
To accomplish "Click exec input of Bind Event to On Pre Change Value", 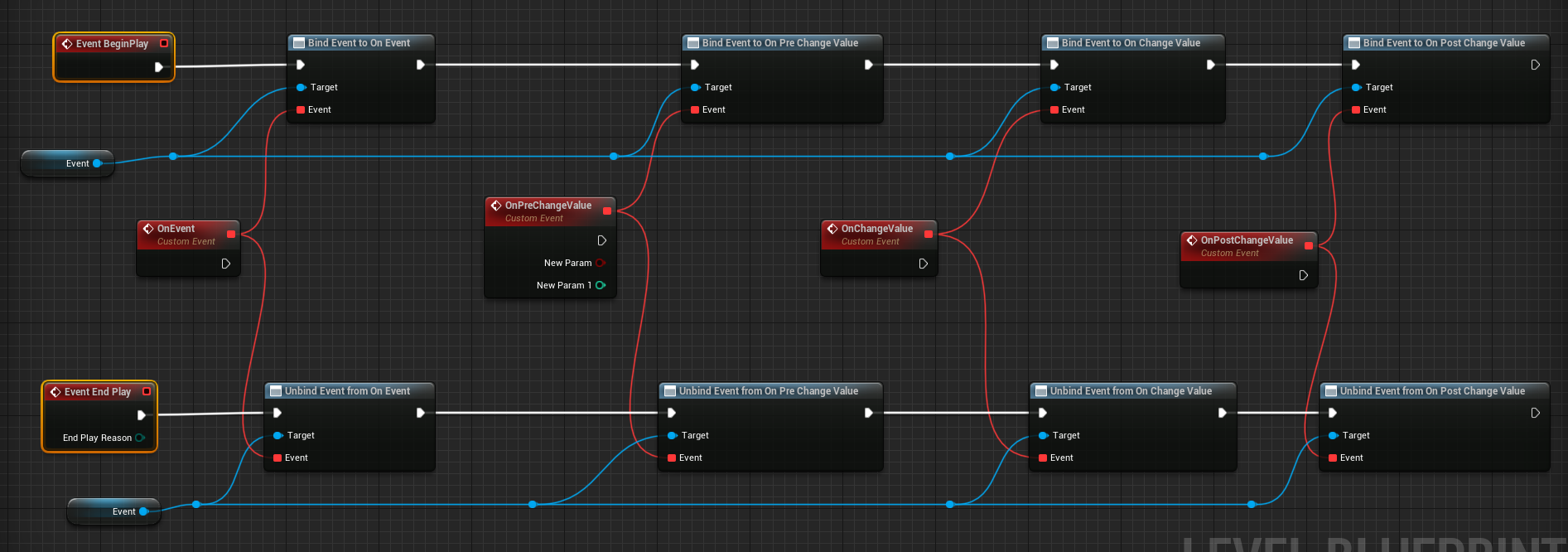I will pos(695,65).
